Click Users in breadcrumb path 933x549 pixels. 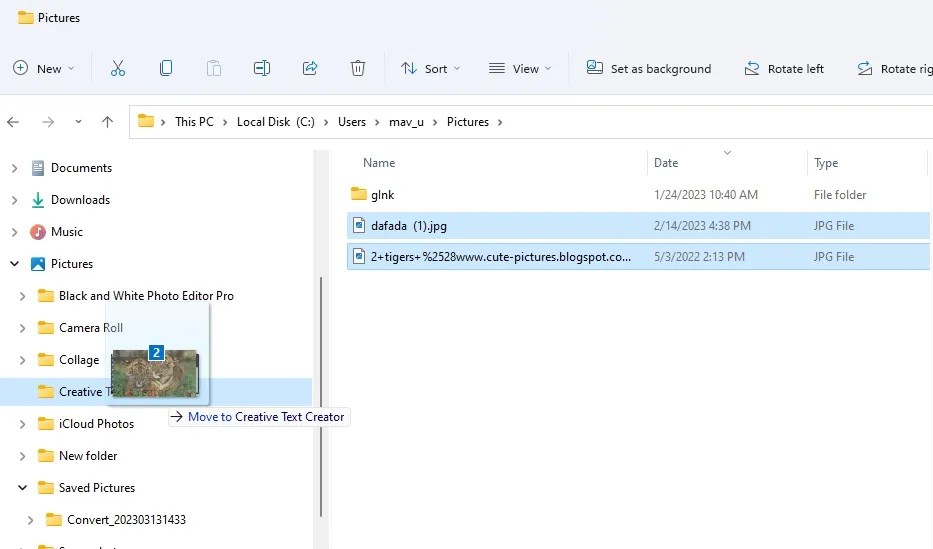coord(352,121)
